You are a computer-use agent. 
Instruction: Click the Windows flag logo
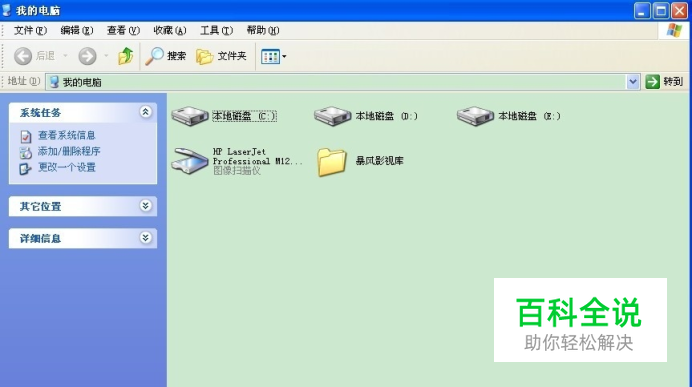point(674,31)
